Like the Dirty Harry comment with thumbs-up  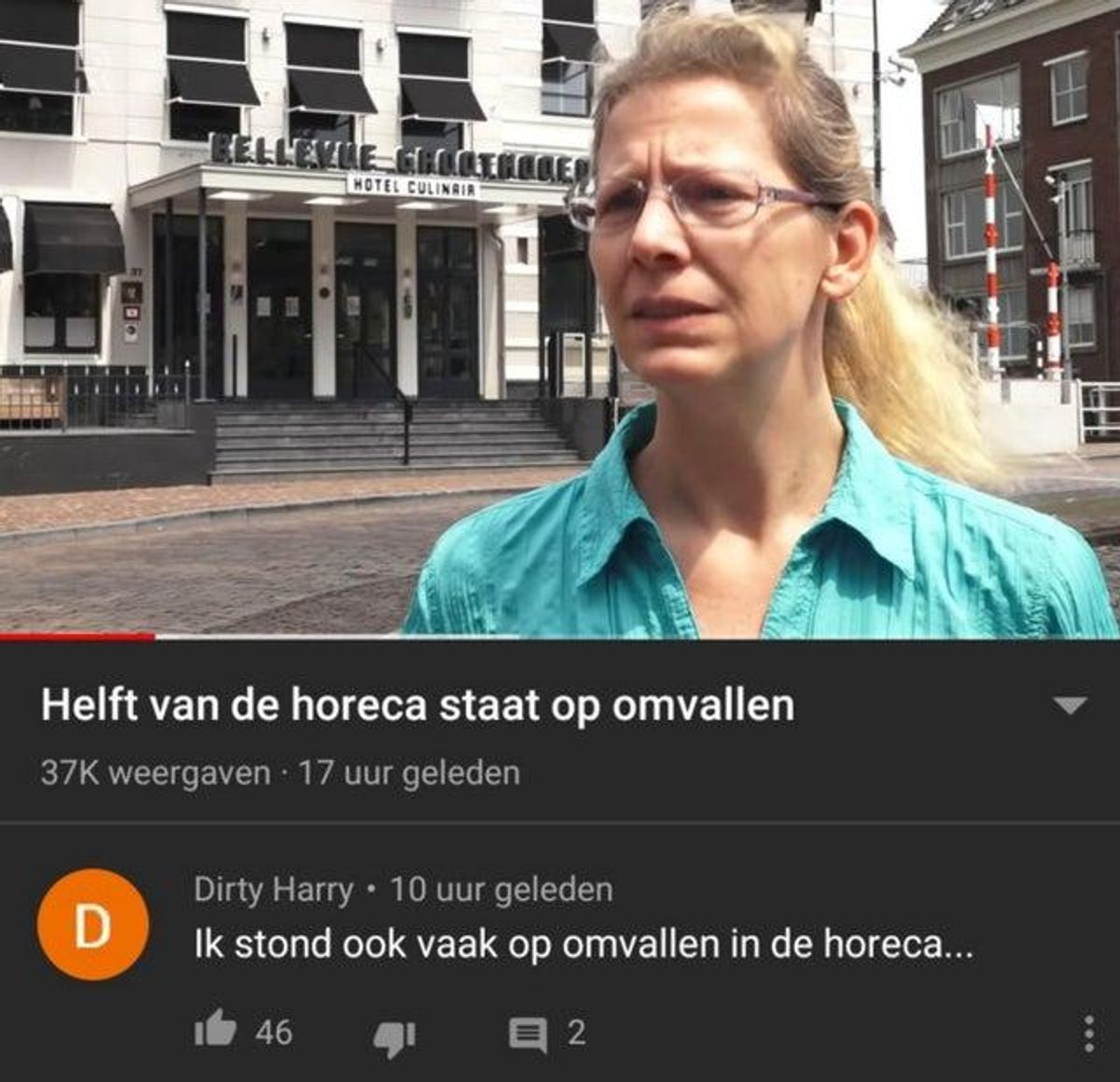pos(215,1029)
